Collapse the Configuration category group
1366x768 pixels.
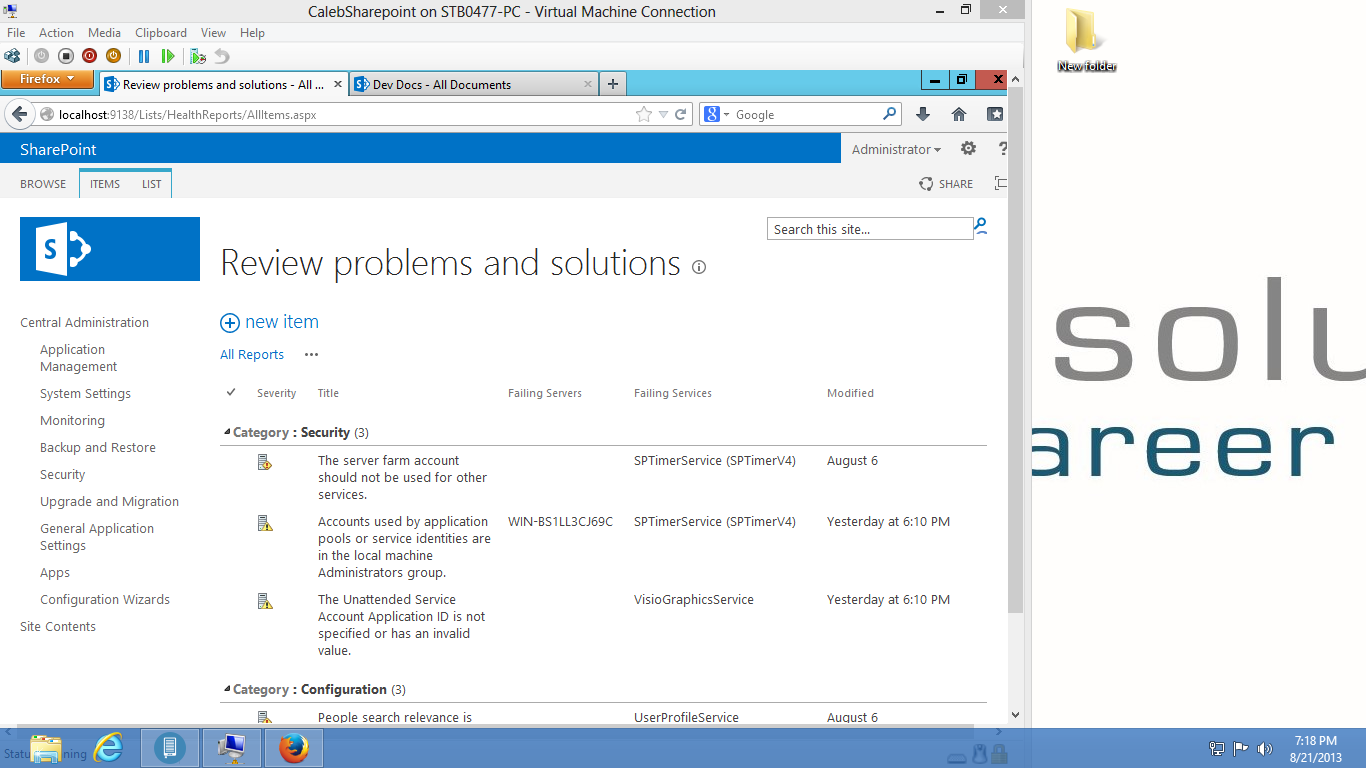pos(227,689)
